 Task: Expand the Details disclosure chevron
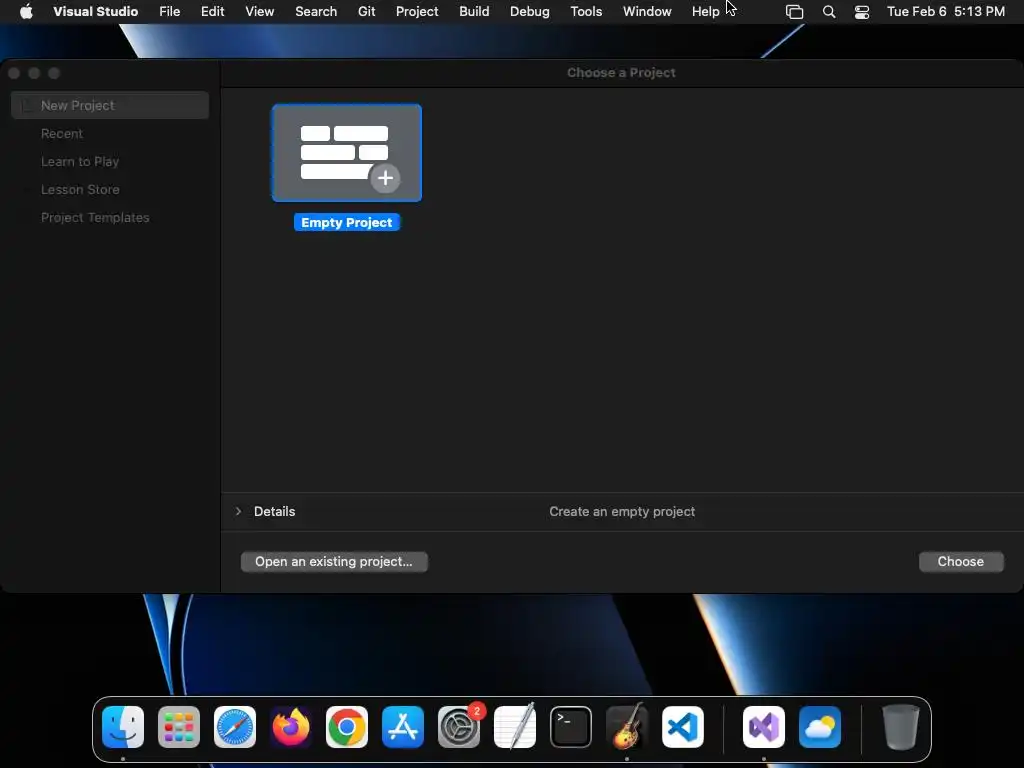point(238,511)
